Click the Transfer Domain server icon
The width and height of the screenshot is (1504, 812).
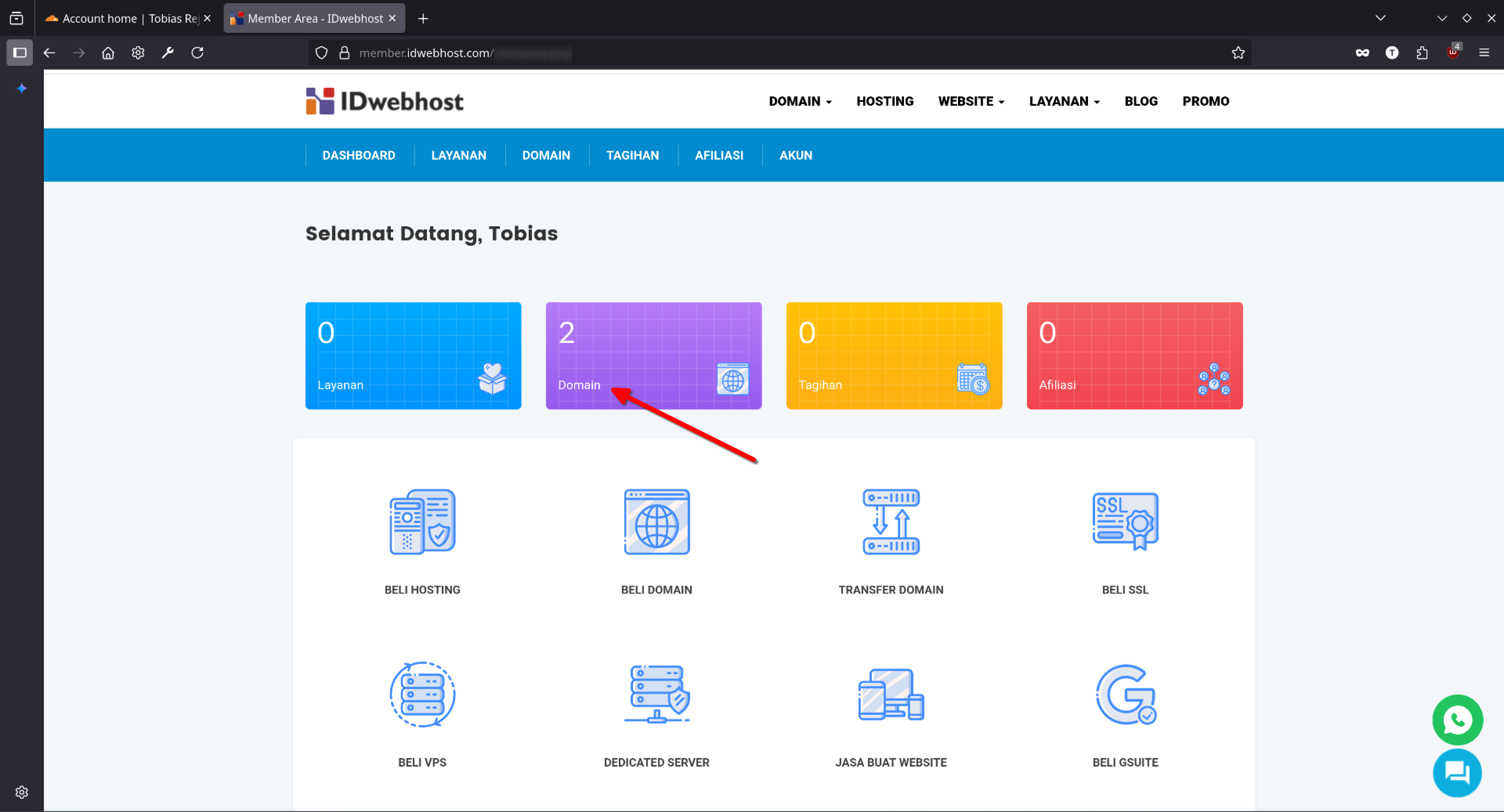click(890, 521)
